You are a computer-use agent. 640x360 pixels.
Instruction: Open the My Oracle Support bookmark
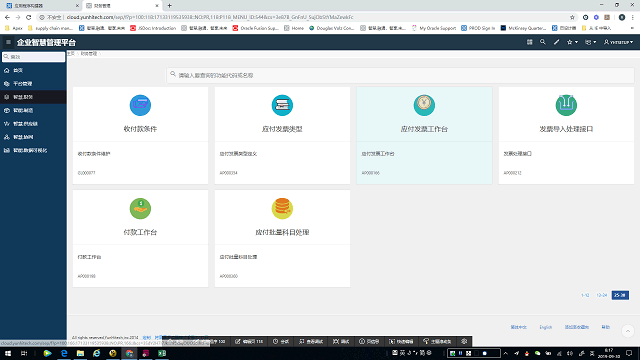[x=434, y=28]
